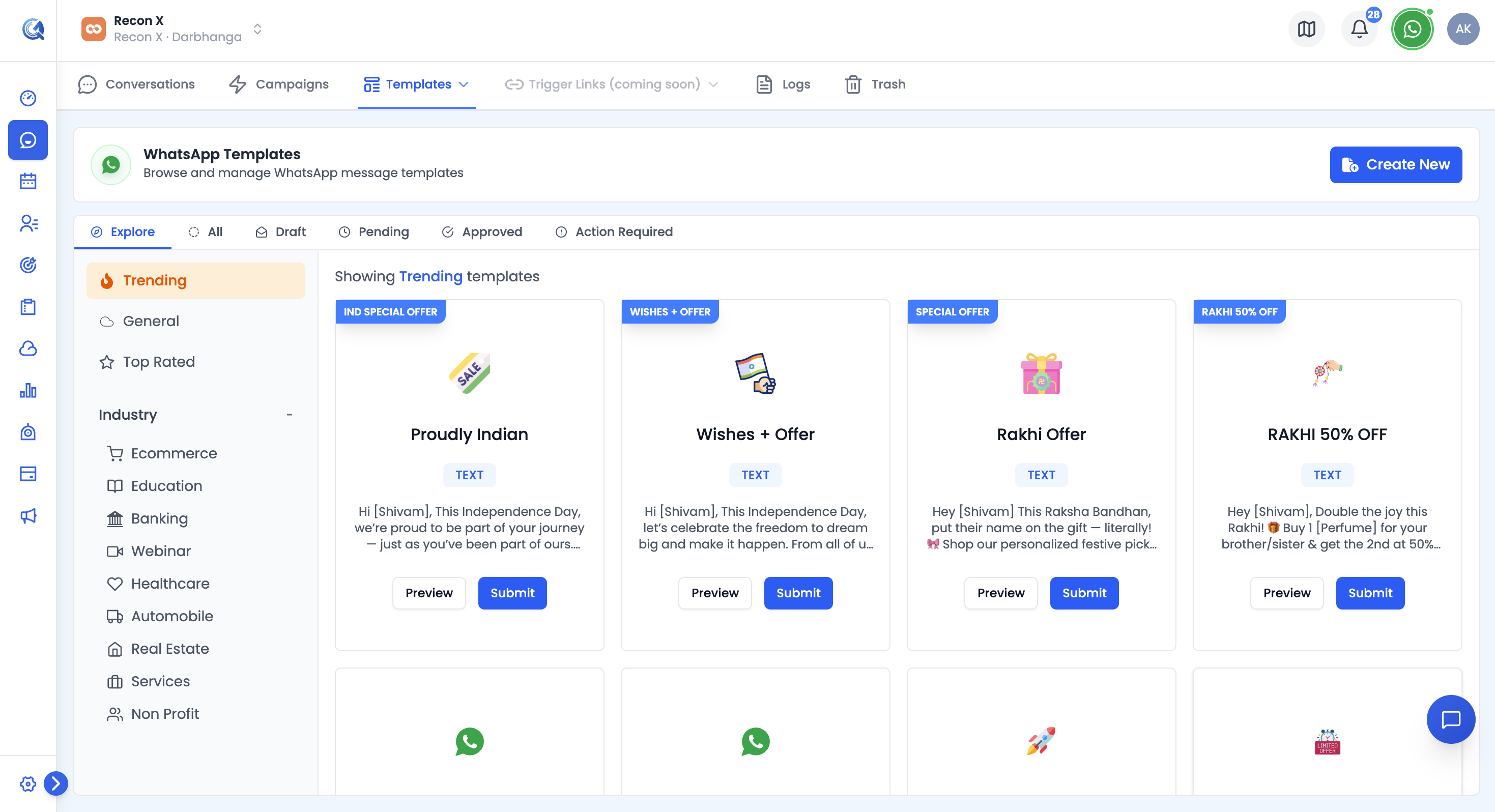Open the card layout icon in sidebar
Image resolution: width=1495 pixels, height=812 pixels.
click(28, 474)
